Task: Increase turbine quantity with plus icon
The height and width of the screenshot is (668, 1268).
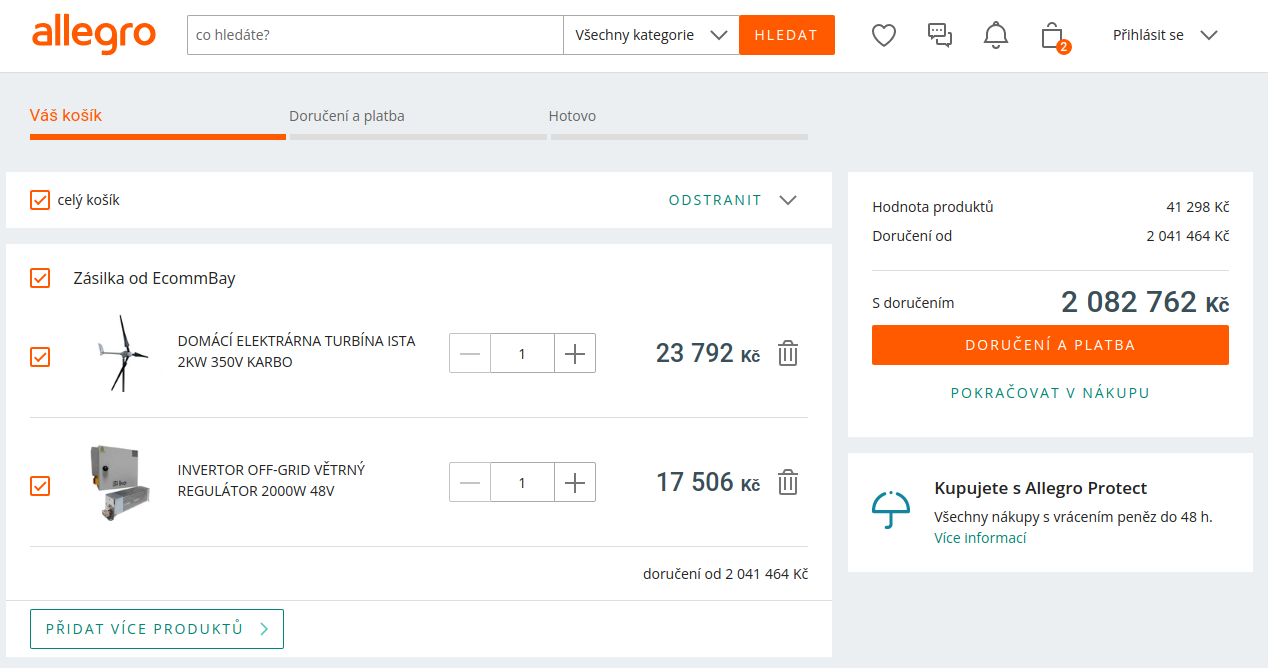Action: [x=575, y=353]
